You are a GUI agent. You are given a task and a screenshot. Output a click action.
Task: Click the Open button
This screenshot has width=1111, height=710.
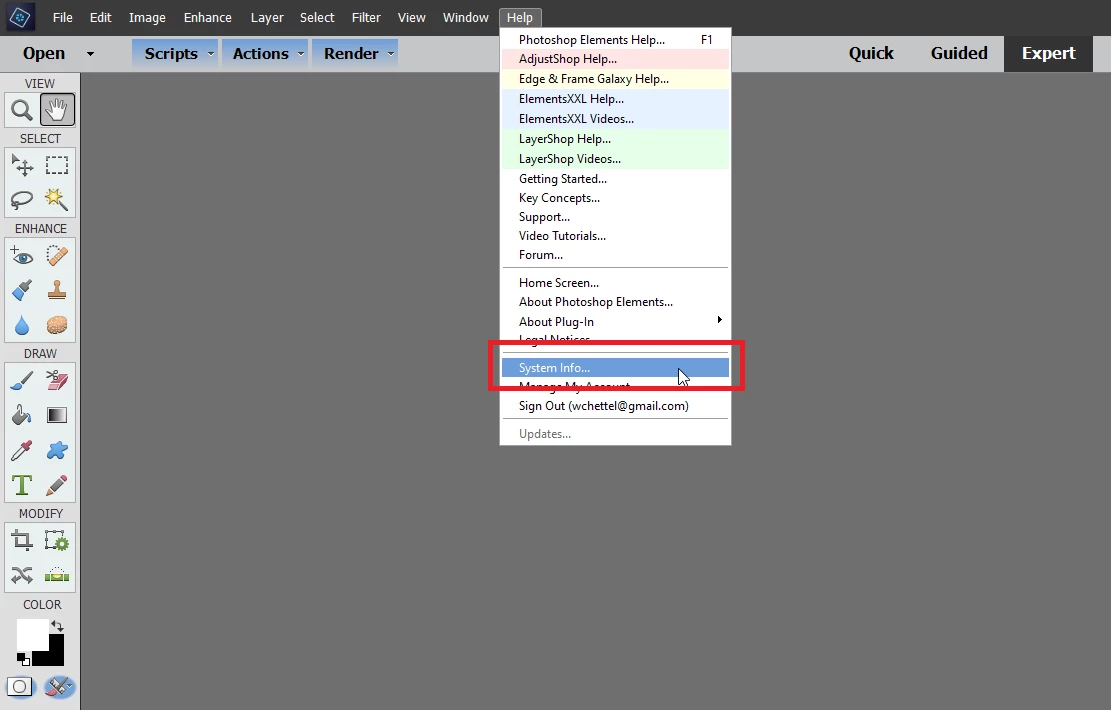click(x=44, y=54)
